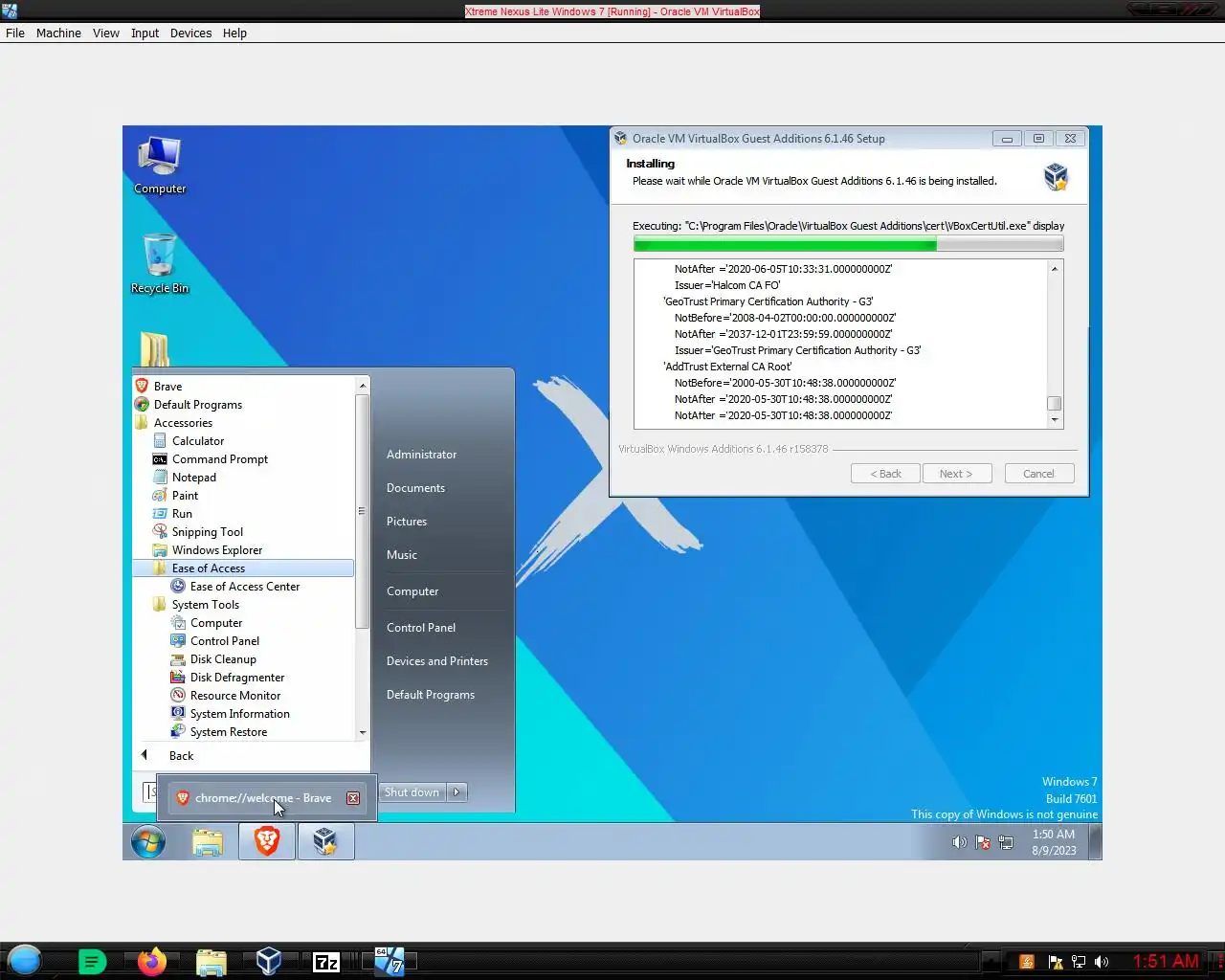Click VirtualBox cube in host taskbar
Viewport: 1225px width, 980px height.
click(x=269, y=961)
